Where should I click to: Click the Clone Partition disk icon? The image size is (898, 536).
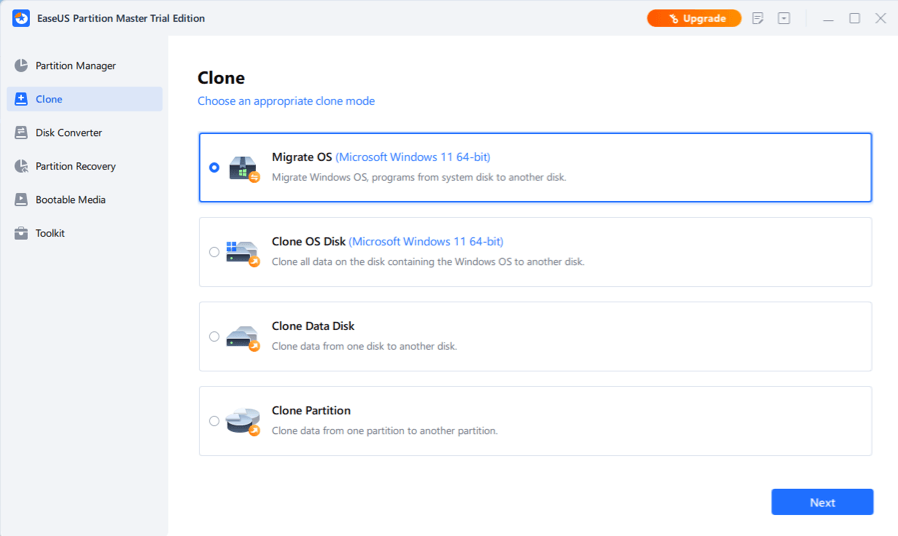click(243, 421)
